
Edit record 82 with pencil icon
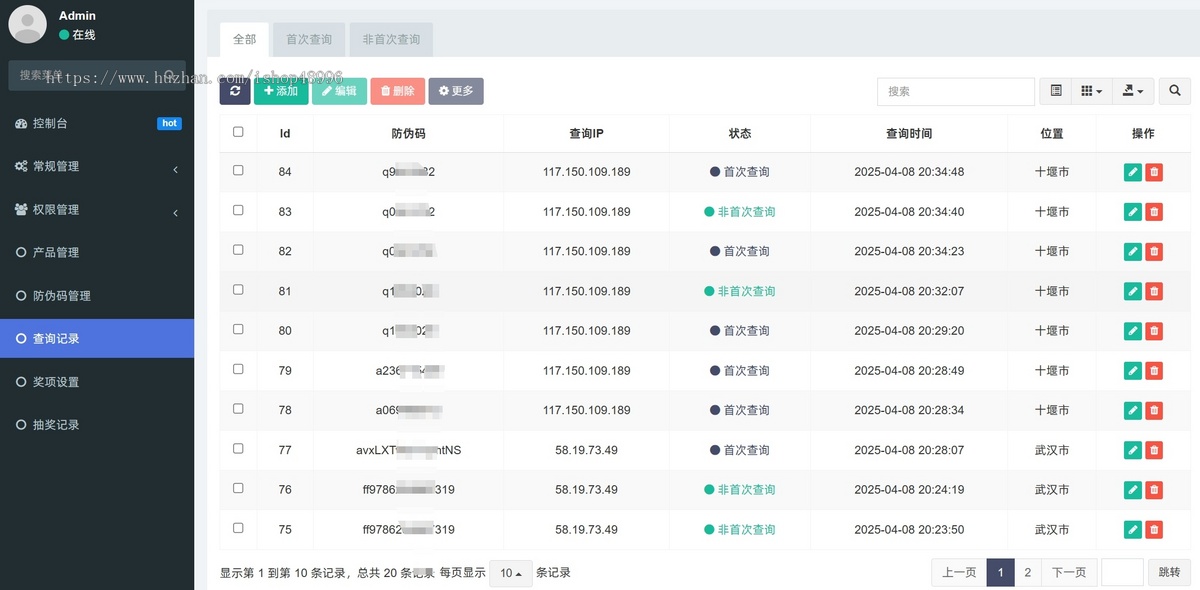(x=1132, y=251)
